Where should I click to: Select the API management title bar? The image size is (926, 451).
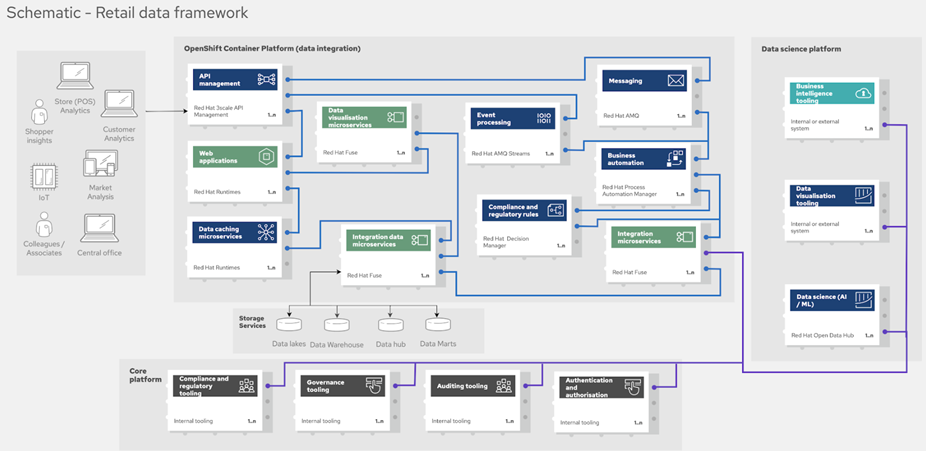[x=235, y=80]
